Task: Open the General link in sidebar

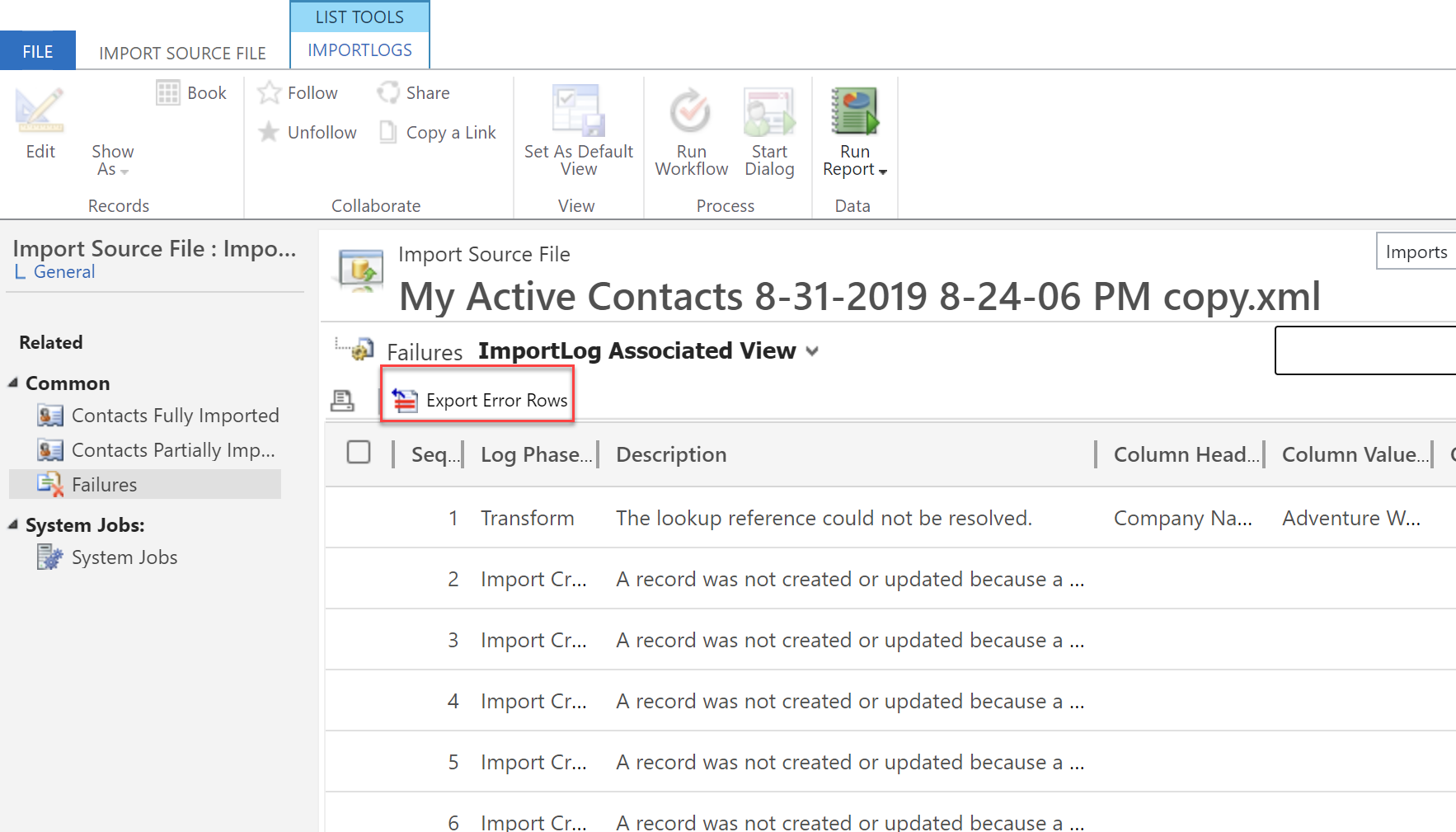Action: (x=63, y=272)
